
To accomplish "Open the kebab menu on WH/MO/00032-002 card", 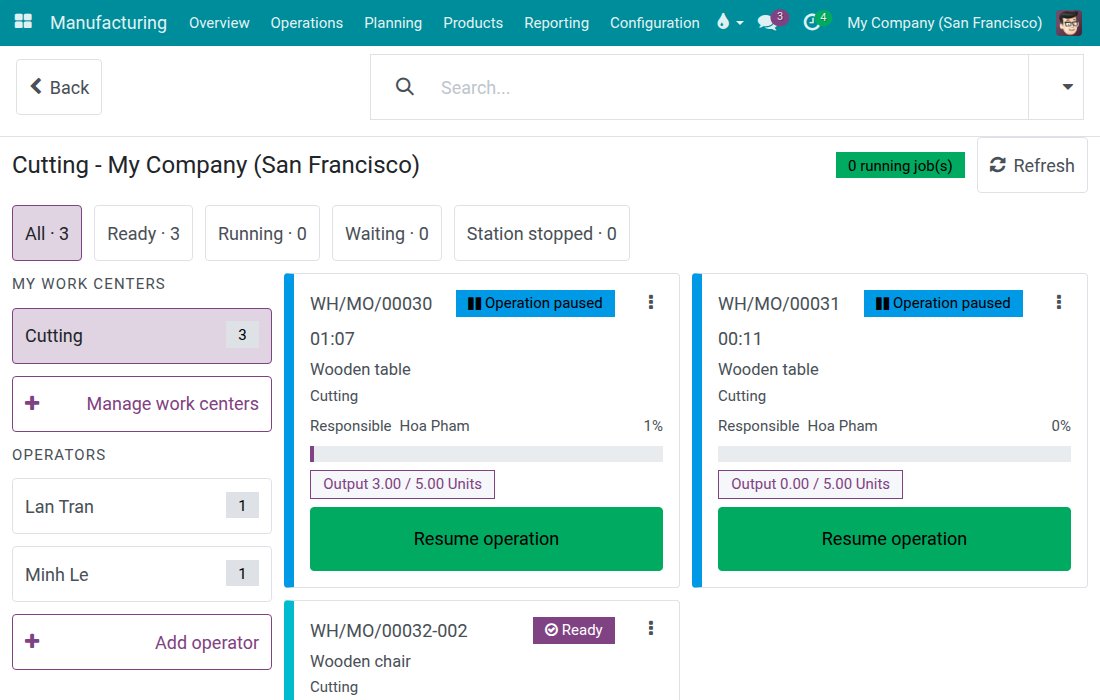I will point(651,628).
